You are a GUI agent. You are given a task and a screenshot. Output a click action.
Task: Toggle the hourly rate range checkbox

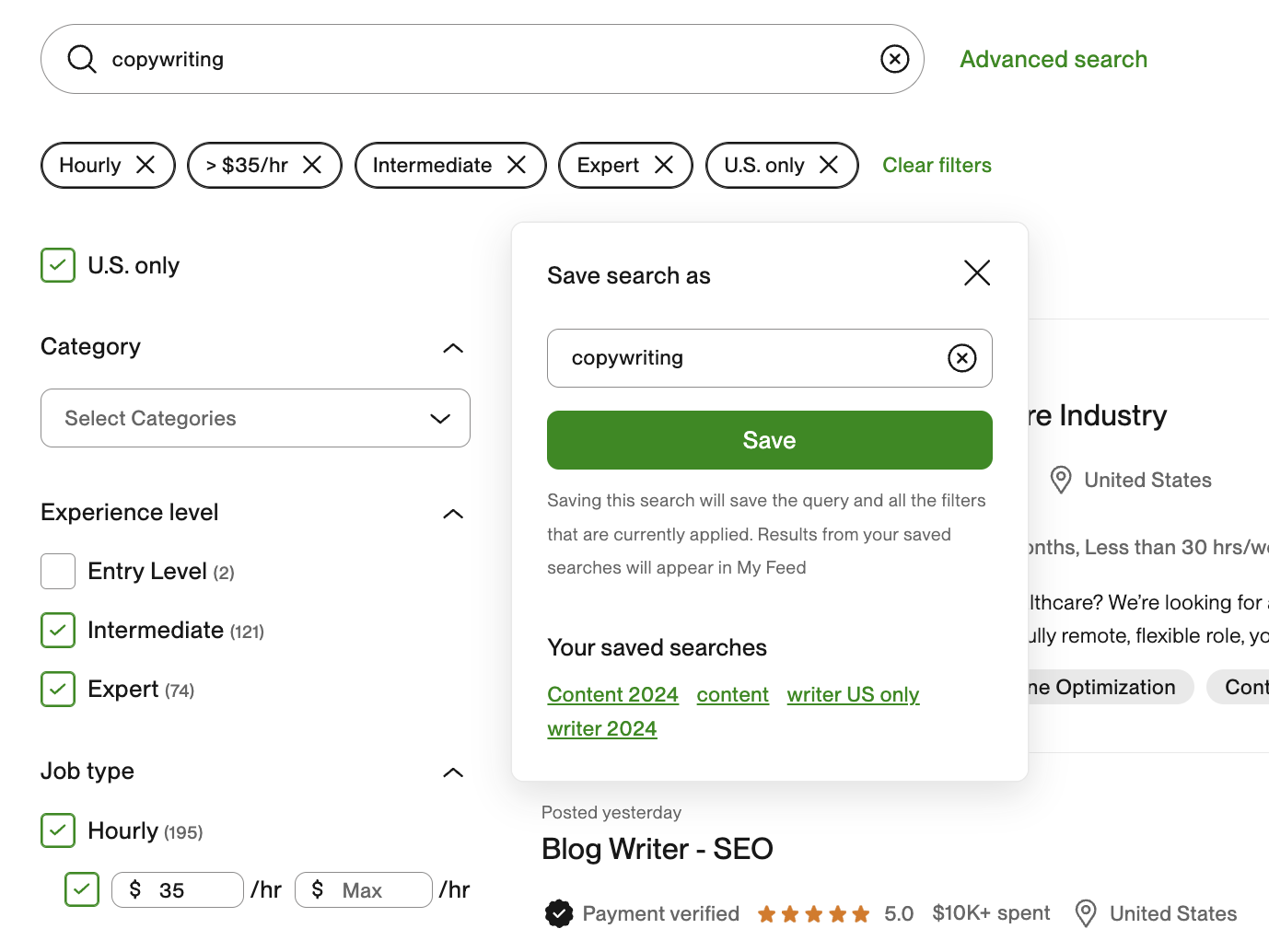82,889
